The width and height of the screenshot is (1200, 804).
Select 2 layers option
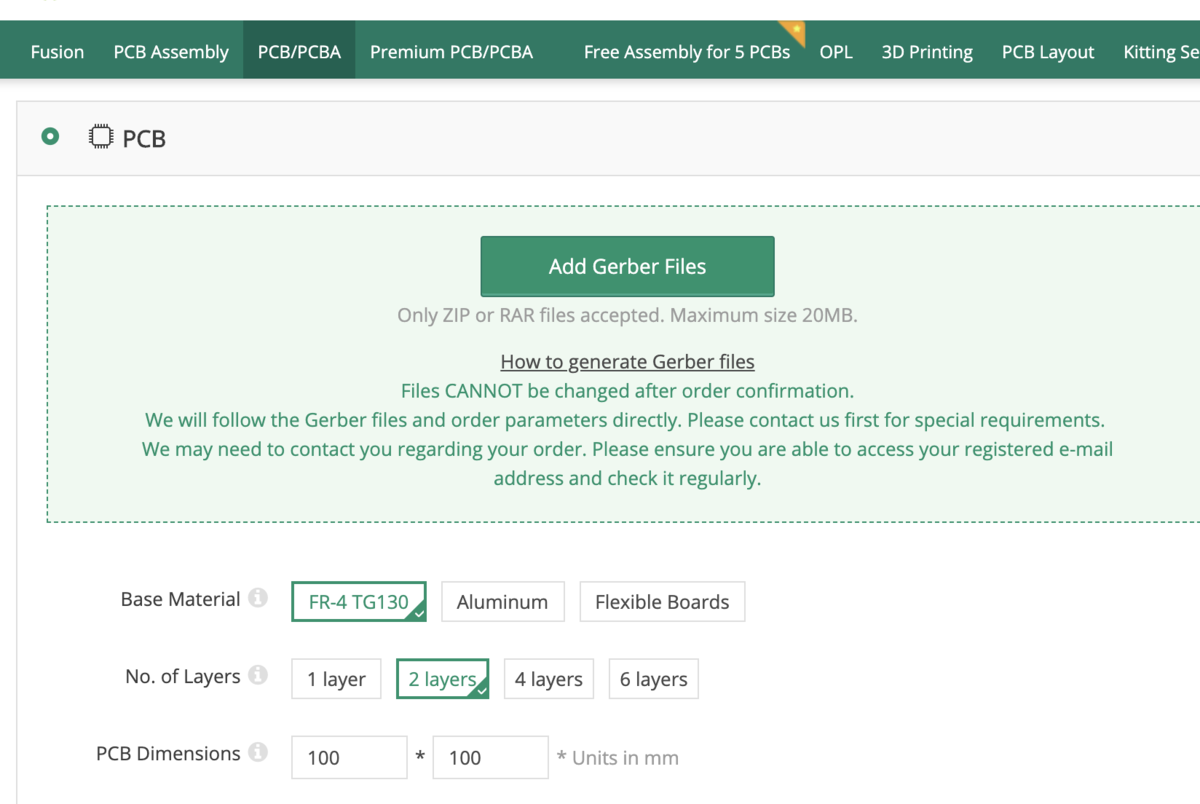coord(443,679)
